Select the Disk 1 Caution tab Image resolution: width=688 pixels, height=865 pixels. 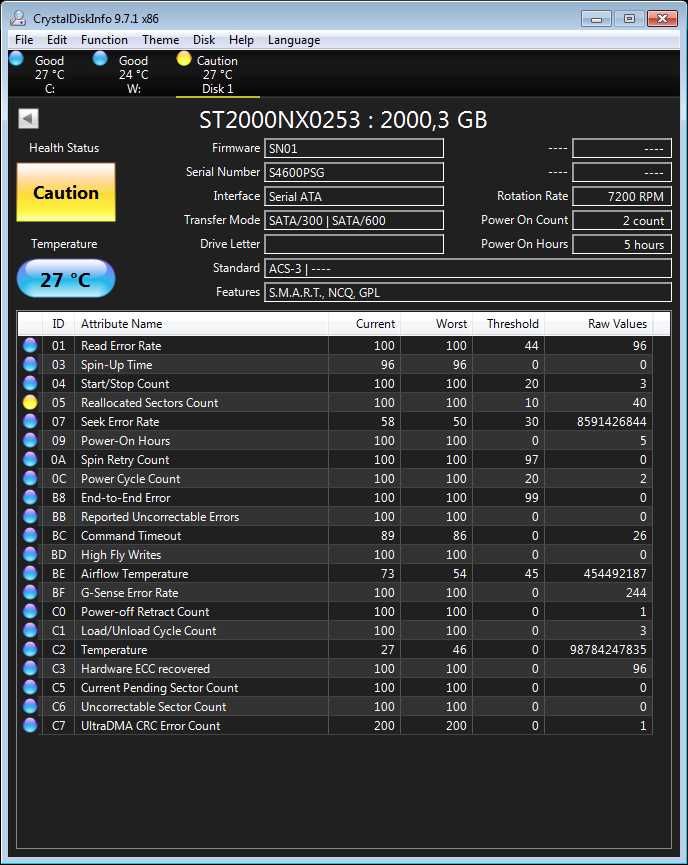[x=217, y=74]
